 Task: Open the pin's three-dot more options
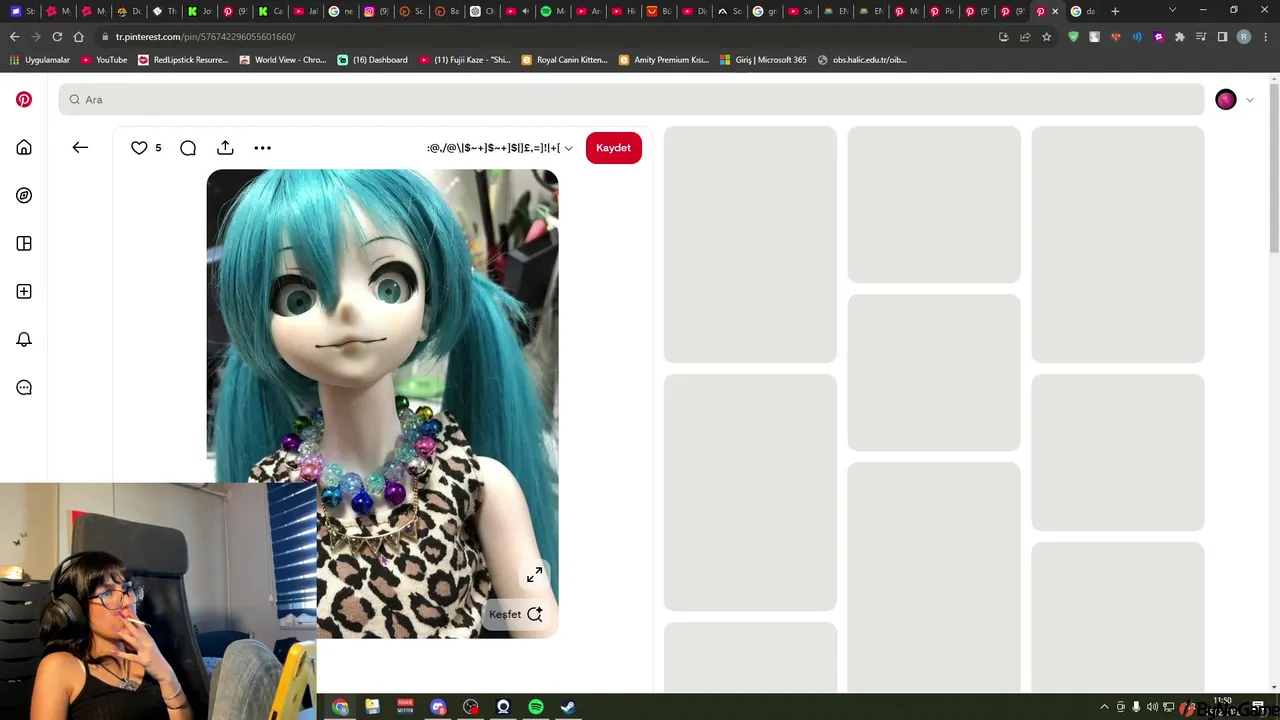262,148
